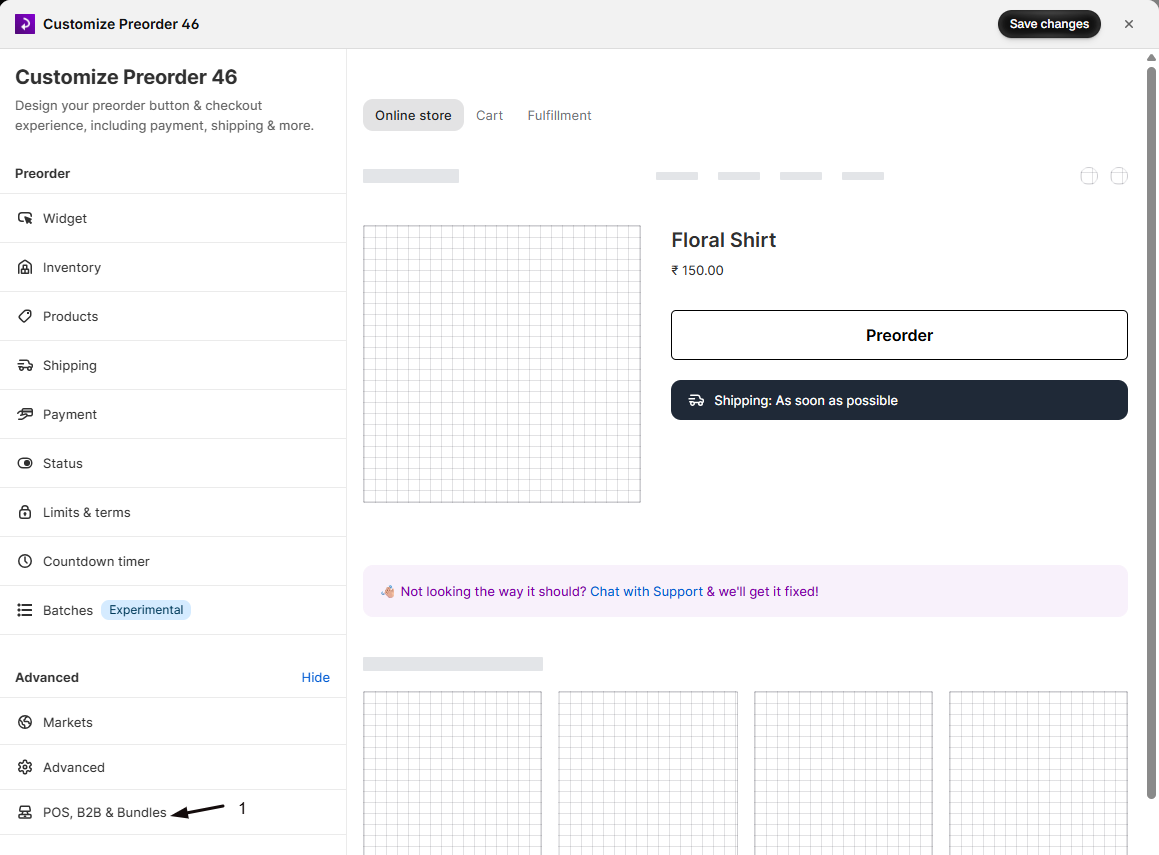
Task: Click the Markets globe icon
Action: coord(25,722)
